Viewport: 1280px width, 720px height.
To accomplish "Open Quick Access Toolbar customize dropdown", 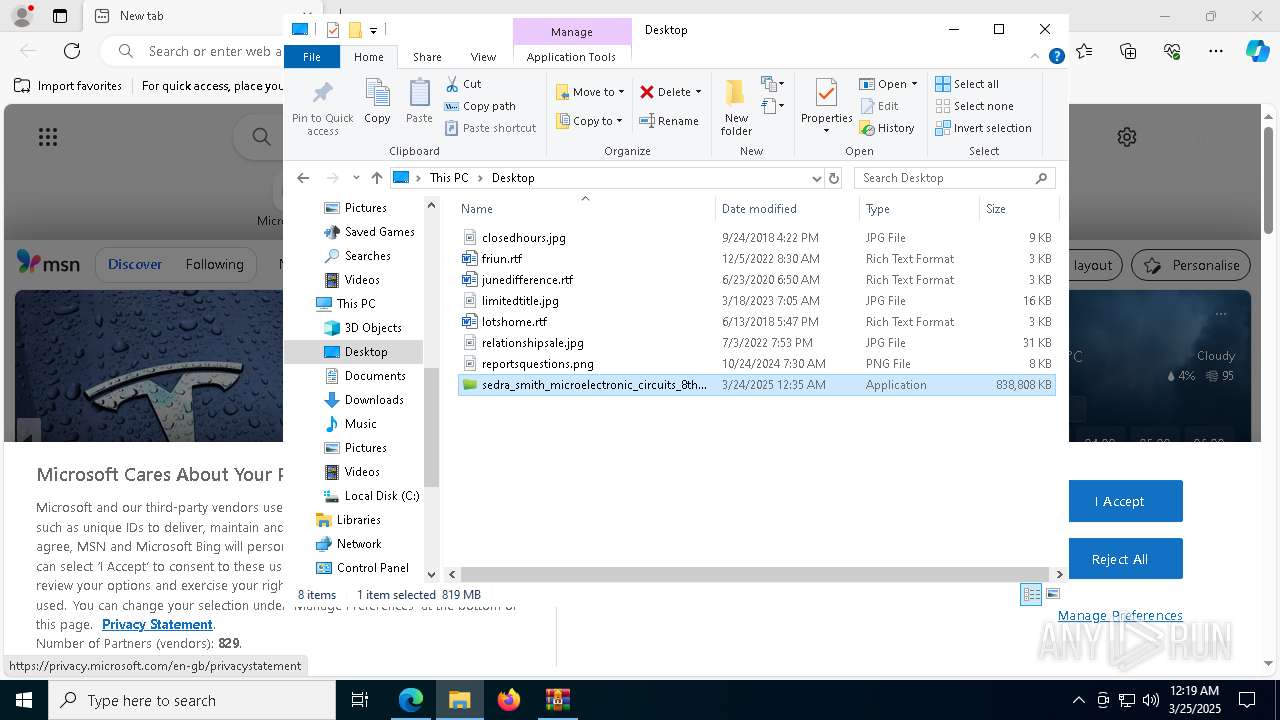I will (x=373, y=30).
